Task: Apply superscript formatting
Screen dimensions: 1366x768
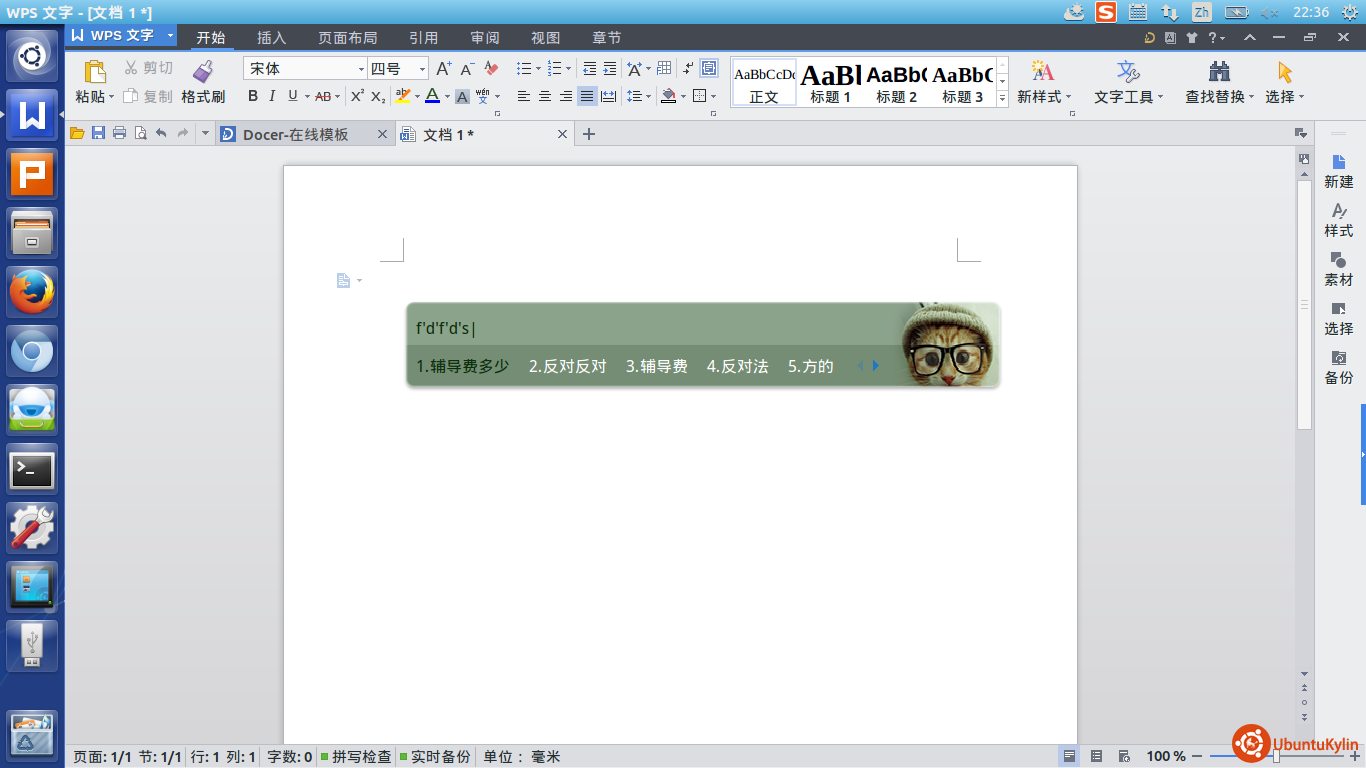Action: [x=357, y=96]
